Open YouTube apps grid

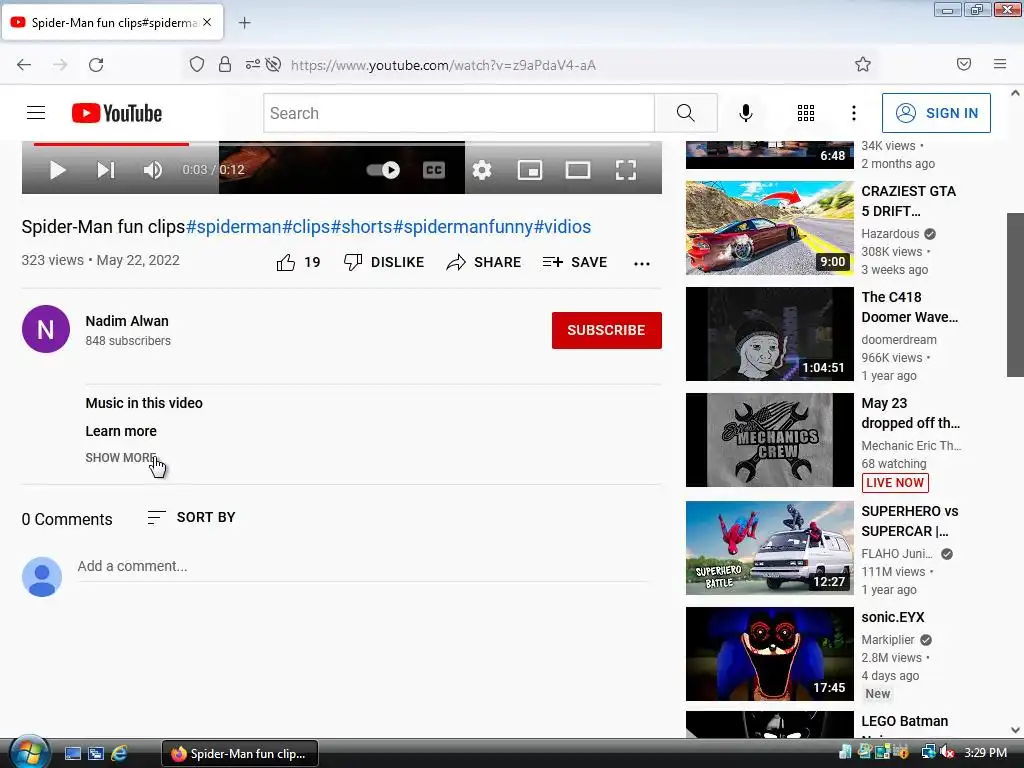(806, 113)
